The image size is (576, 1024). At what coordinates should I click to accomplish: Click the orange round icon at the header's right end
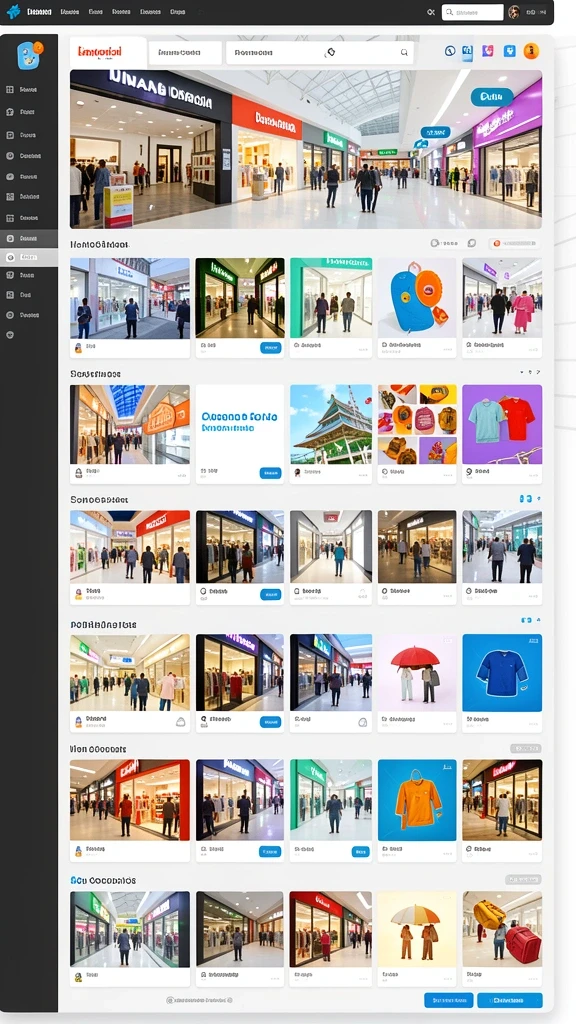pyautogui.click(x=531, y=51)
